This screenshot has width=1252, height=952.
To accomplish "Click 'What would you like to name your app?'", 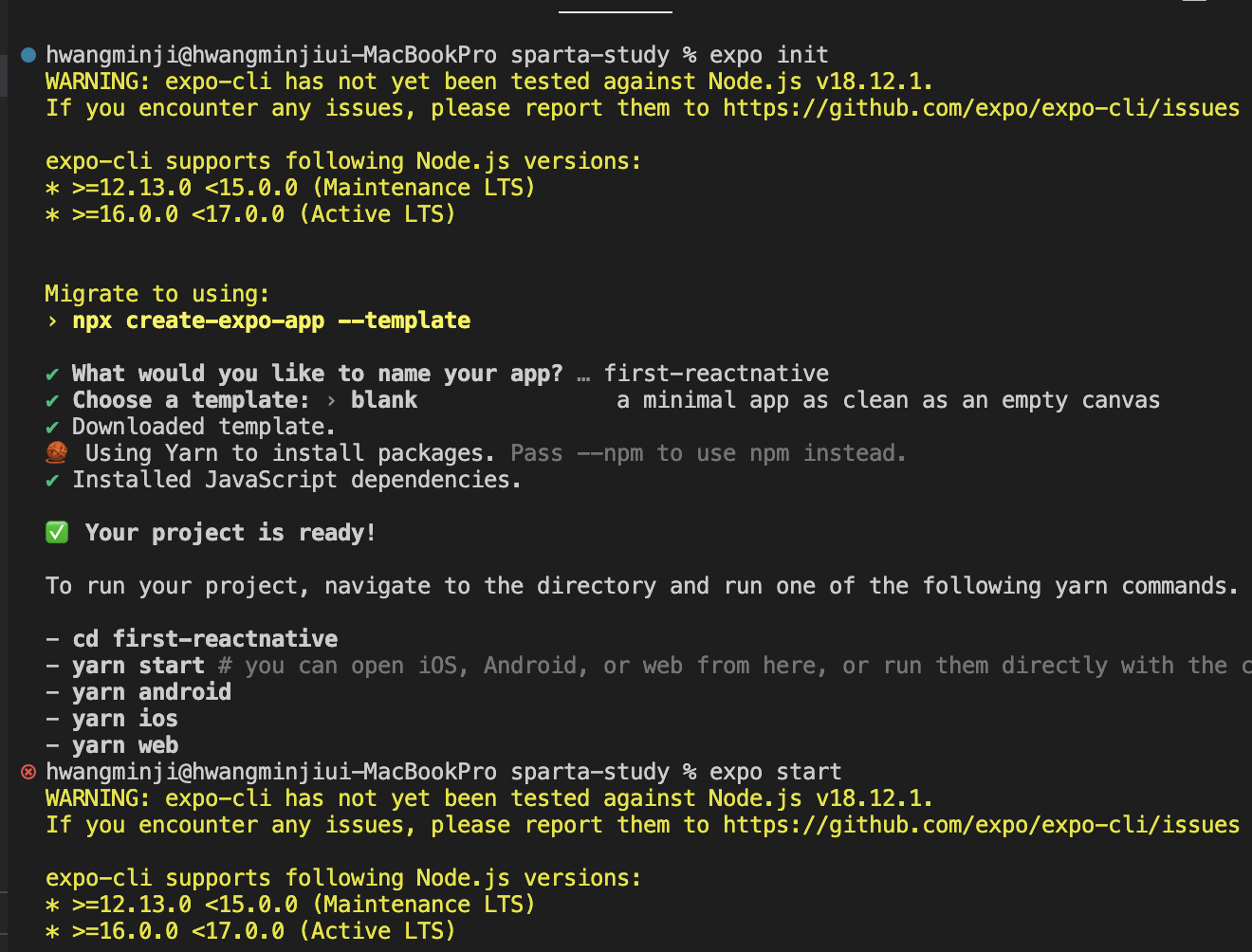I will coord(318,374).
